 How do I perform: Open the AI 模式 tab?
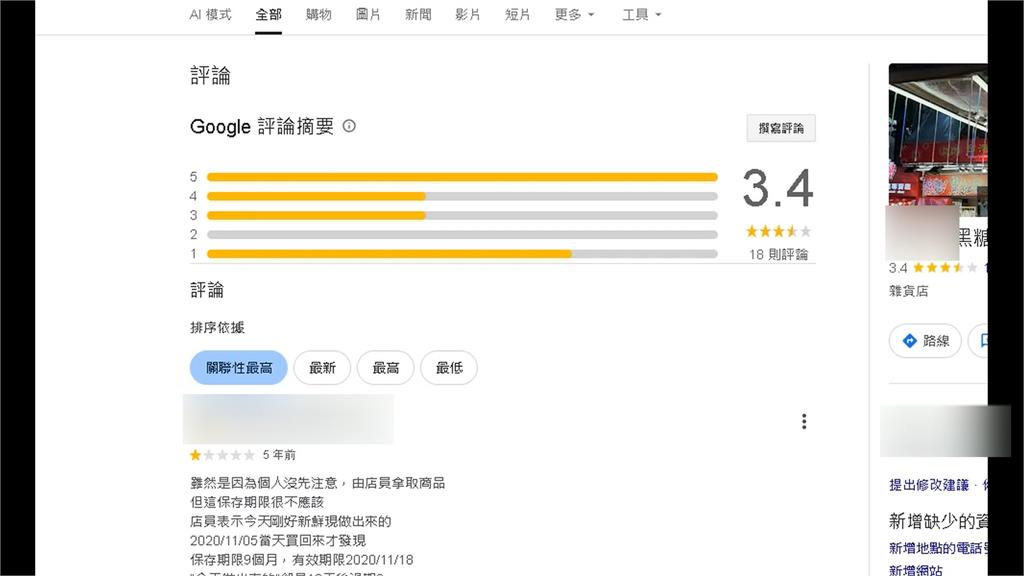coord(210,15)
